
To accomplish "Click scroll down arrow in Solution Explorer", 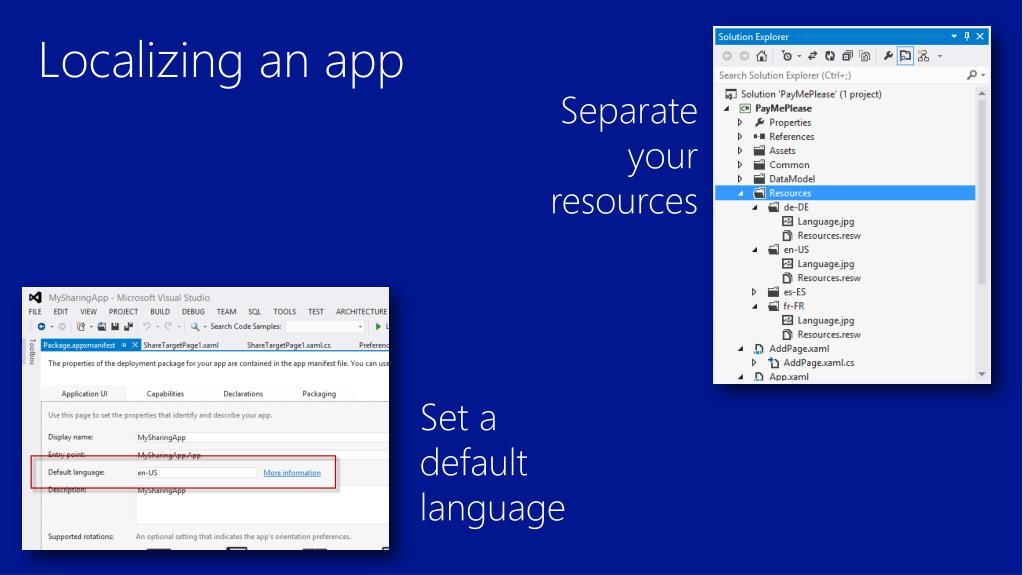I will click(982, 375).
